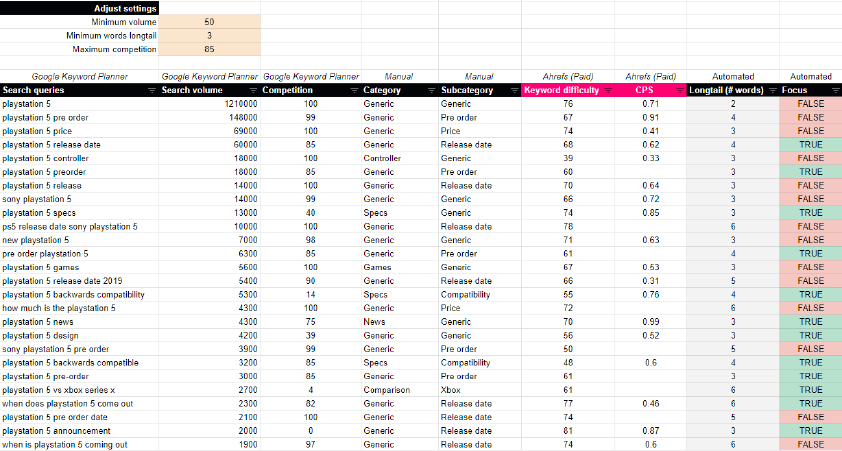Open filter for Focus column
This screenshot has height=451, width=842.
836,90
